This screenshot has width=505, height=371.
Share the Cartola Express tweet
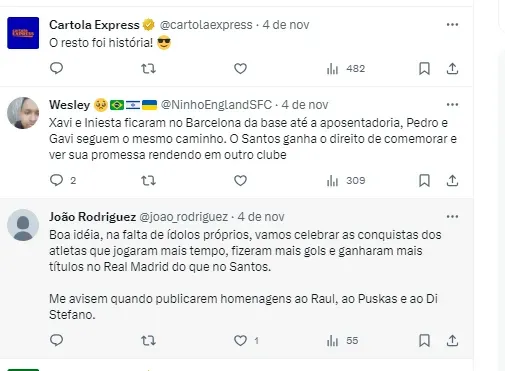point(452,69)
